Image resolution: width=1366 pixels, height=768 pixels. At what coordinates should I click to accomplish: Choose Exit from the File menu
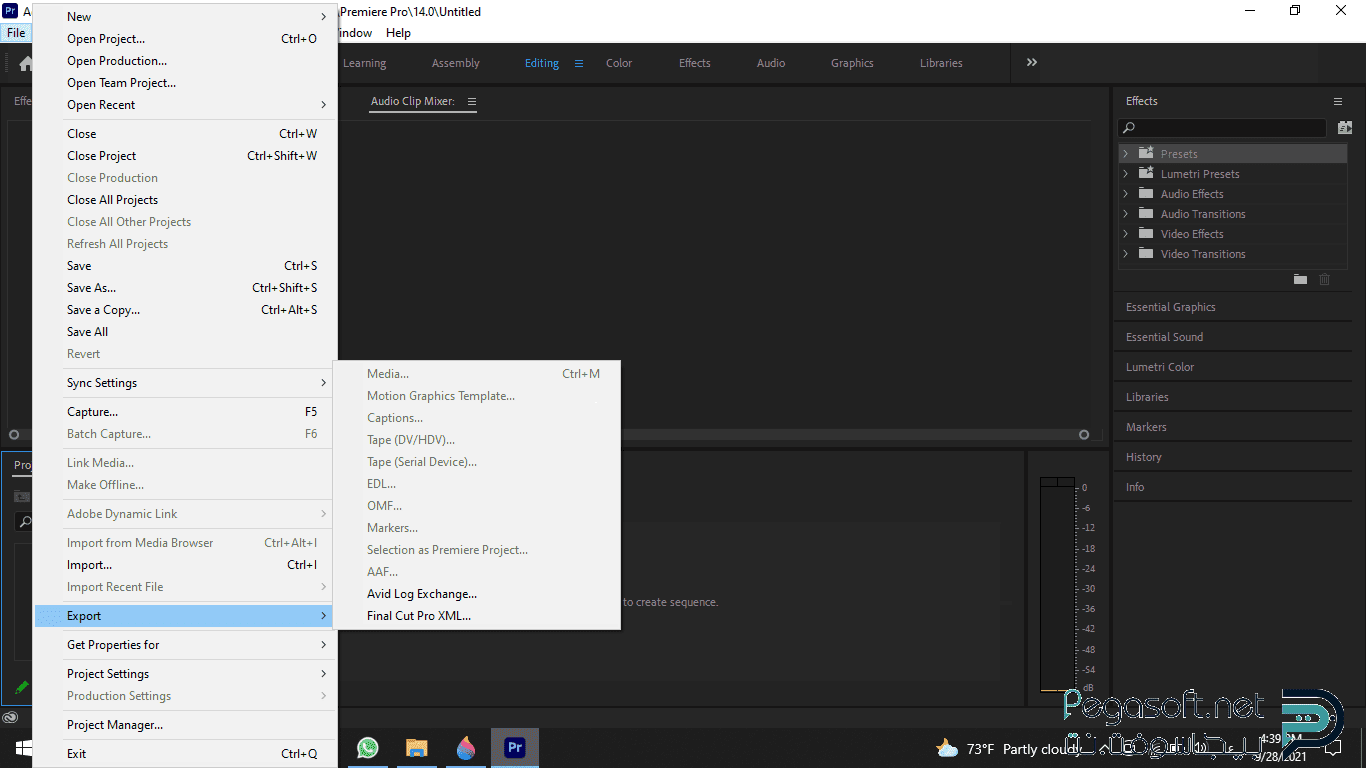tap(185, 754)
